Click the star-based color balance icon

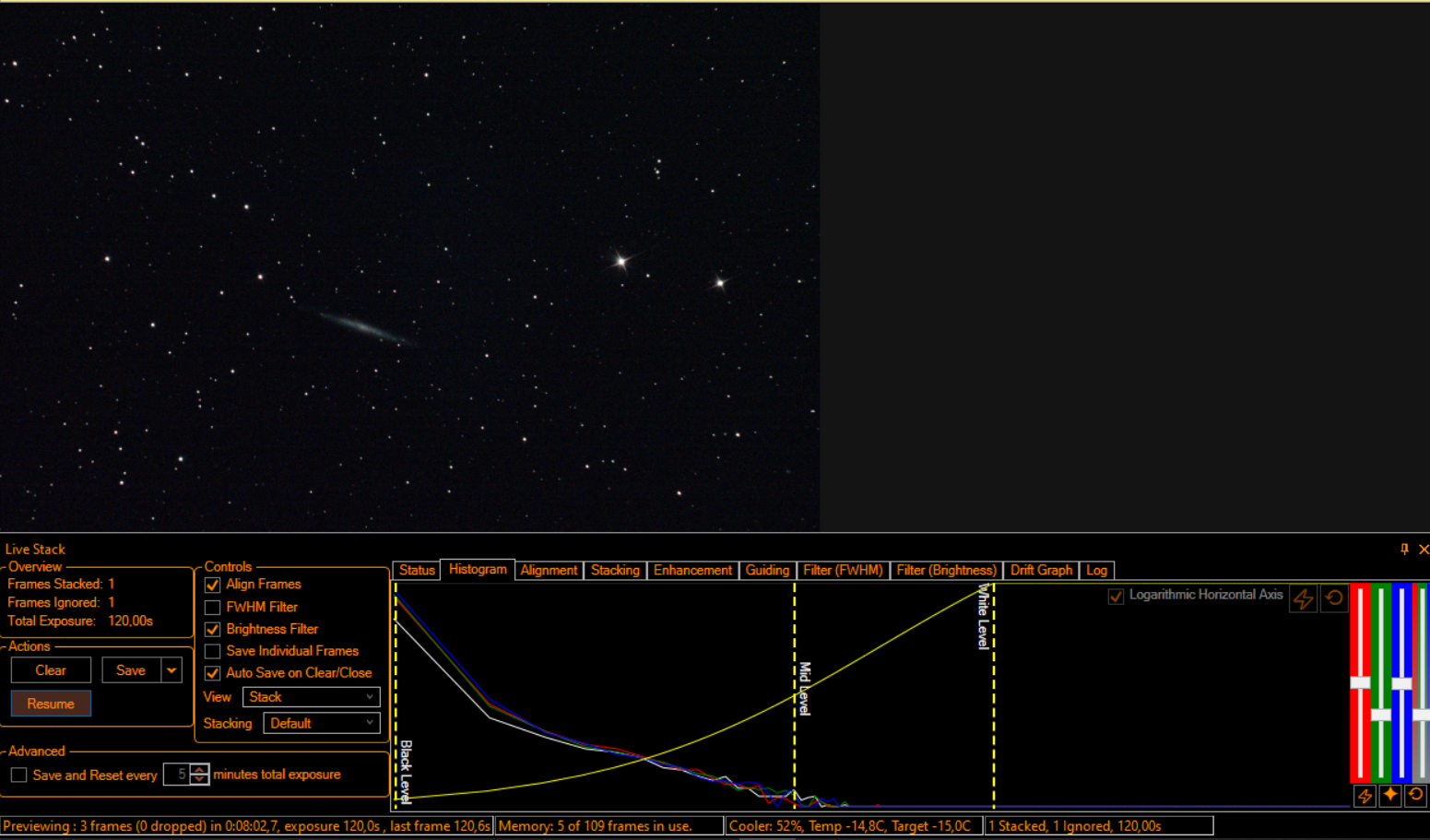[x=1390, y=795]
